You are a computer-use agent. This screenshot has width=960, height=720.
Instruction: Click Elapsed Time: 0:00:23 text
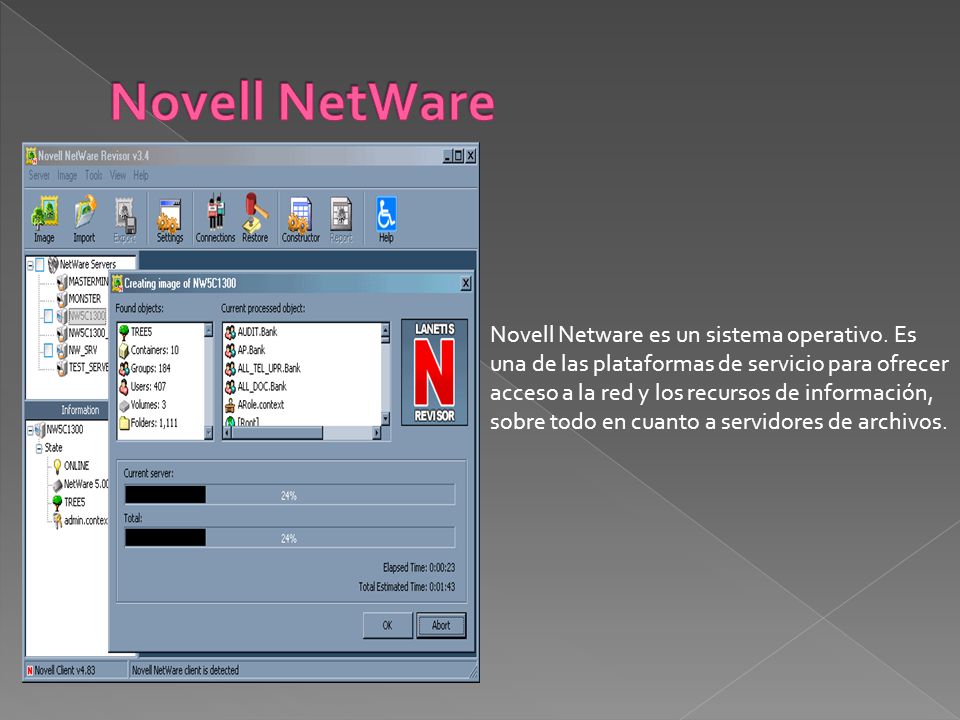pyautogui.click(x=419, y=568)
